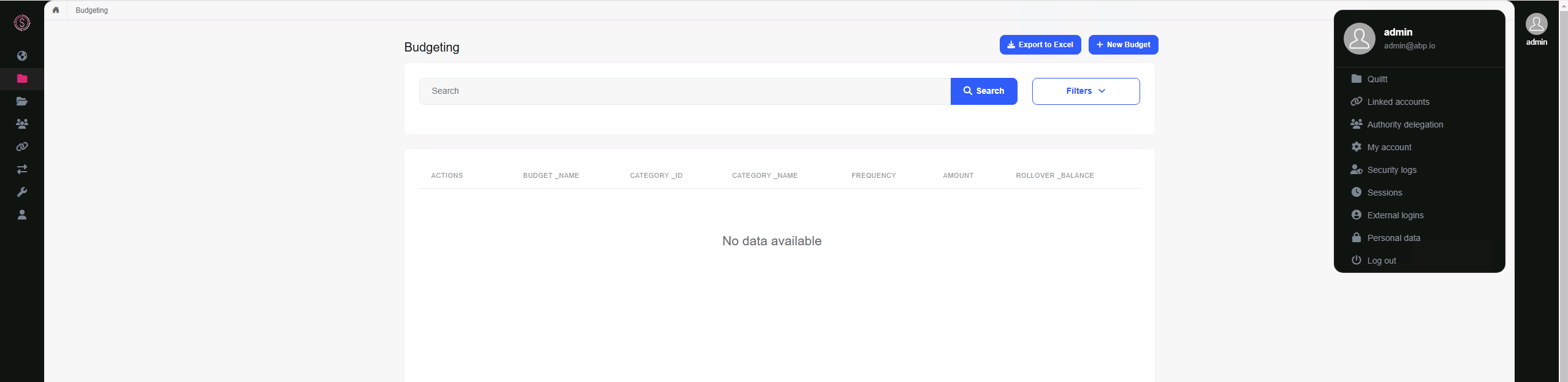Choose My account menu entry
The height and width of the screenshot is (382, 1568).
click(1389, 147)
